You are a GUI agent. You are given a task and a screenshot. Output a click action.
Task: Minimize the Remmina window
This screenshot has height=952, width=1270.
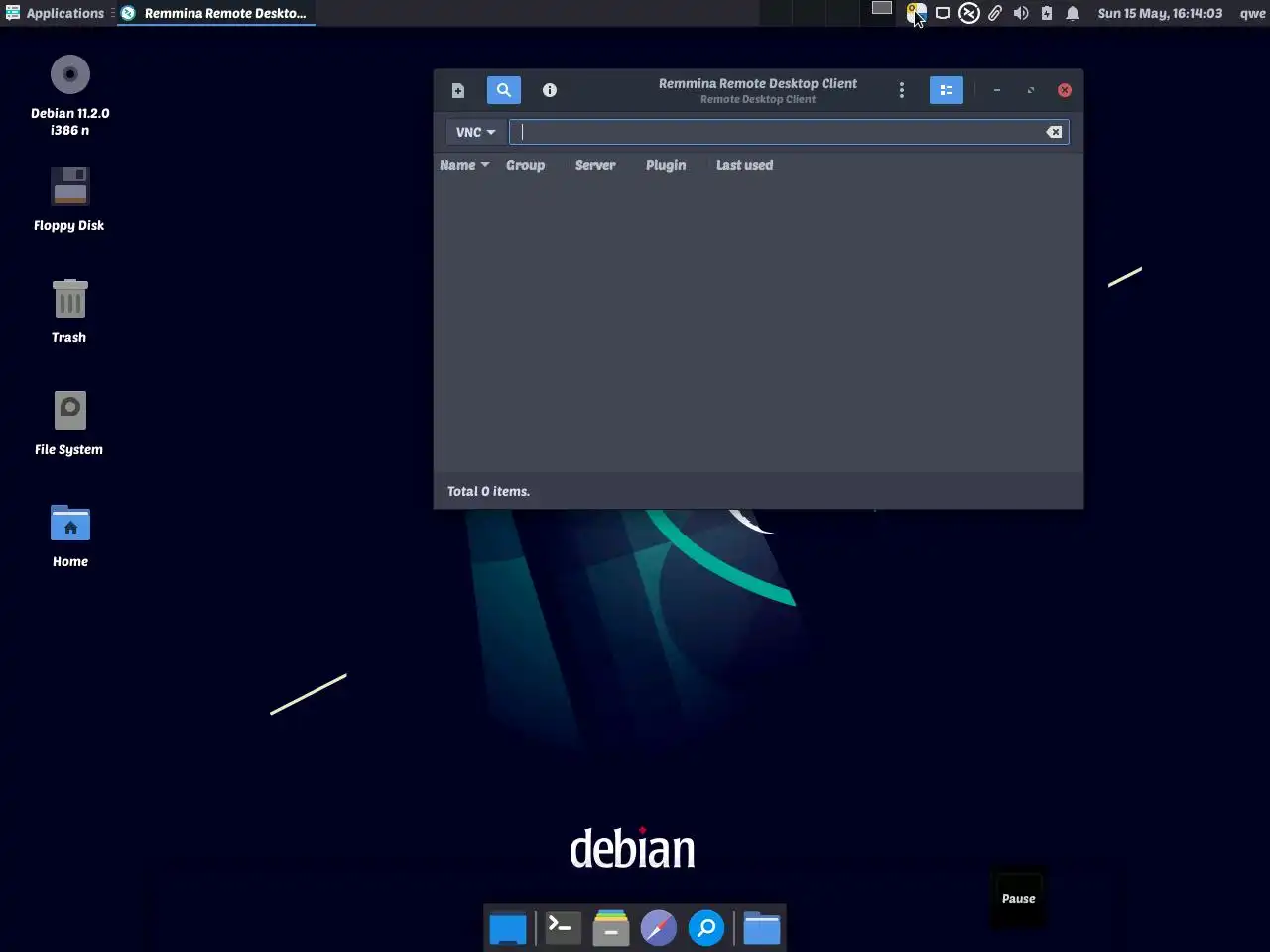[997, 90]
